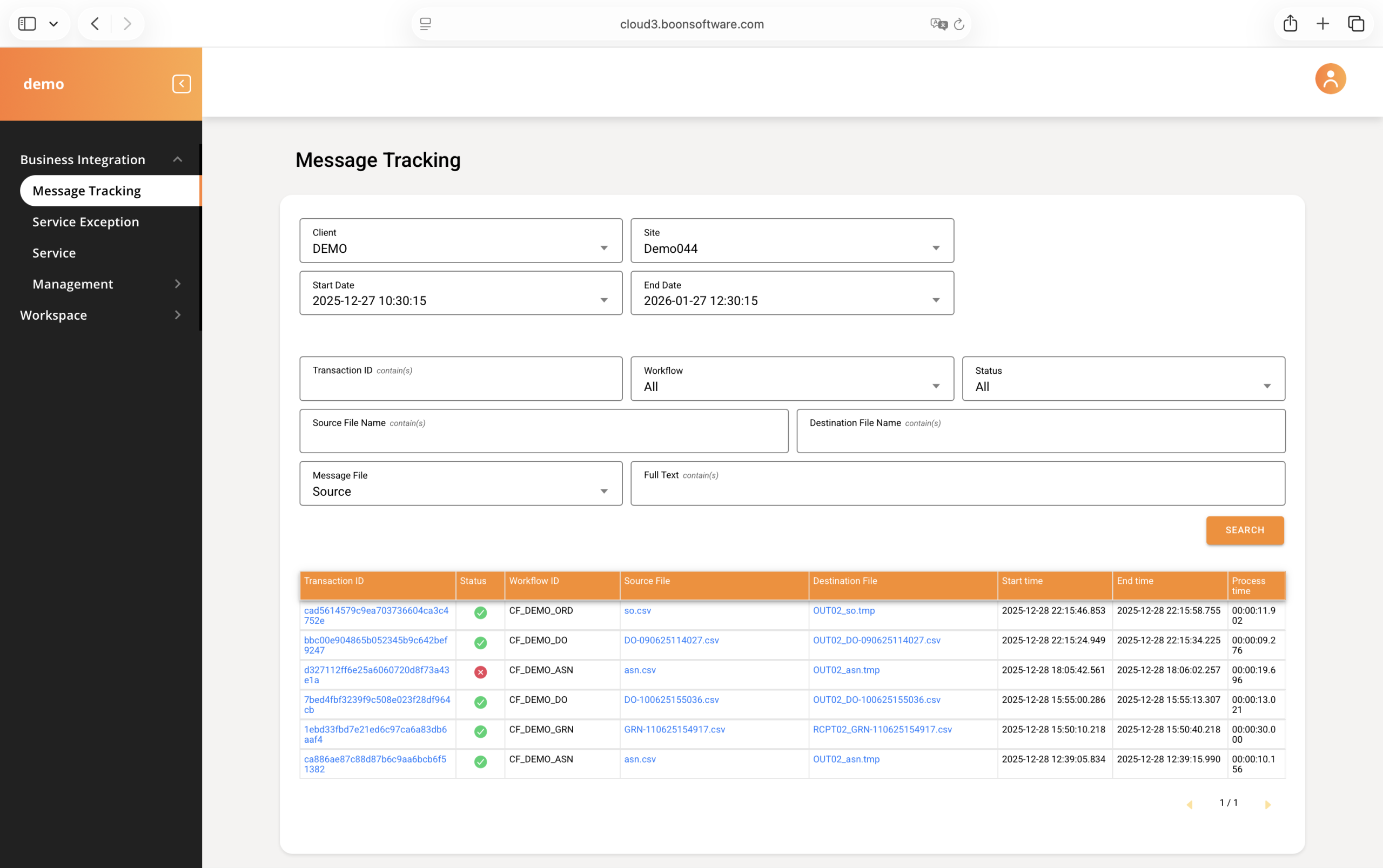Go to next results page arrow
Image resolution: width=1383 pixels, height=868 pixels.
tap(1267, 805)
